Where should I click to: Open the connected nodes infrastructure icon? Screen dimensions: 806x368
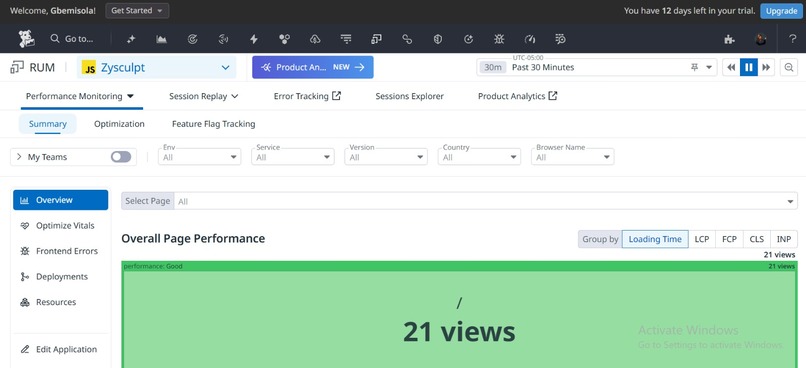[284, 39]
